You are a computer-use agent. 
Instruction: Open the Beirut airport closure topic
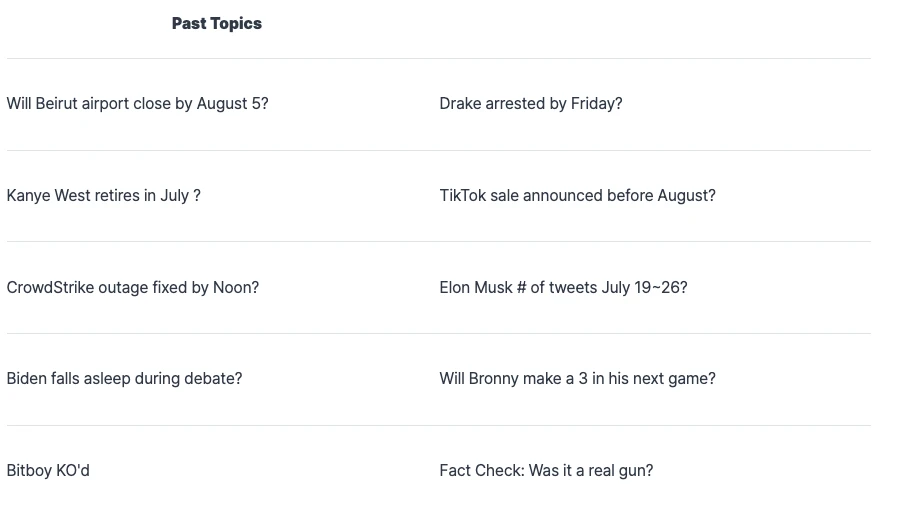coord(137,104)
